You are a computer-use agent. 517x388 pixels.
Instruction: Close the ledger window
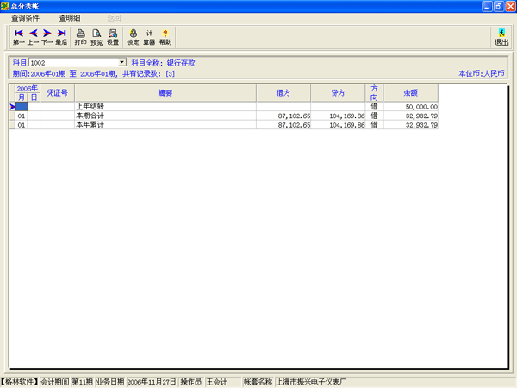510,6
